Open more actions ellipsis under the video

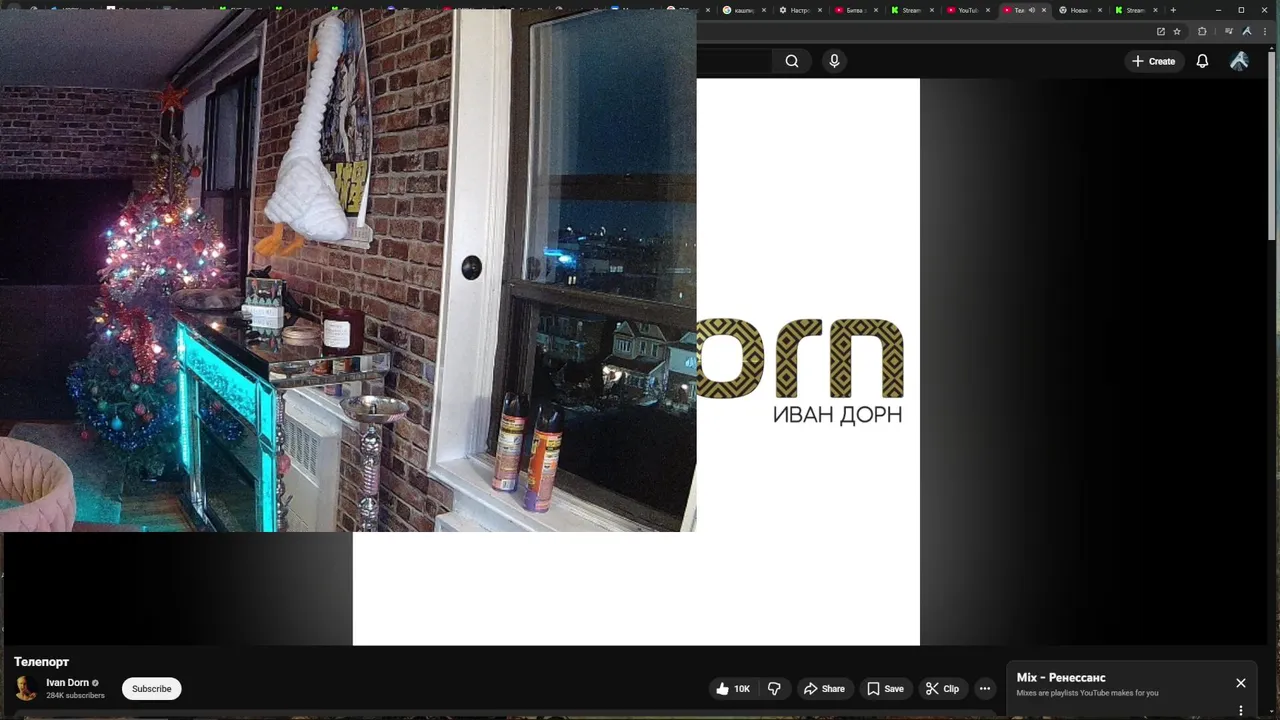click(985, 689)
